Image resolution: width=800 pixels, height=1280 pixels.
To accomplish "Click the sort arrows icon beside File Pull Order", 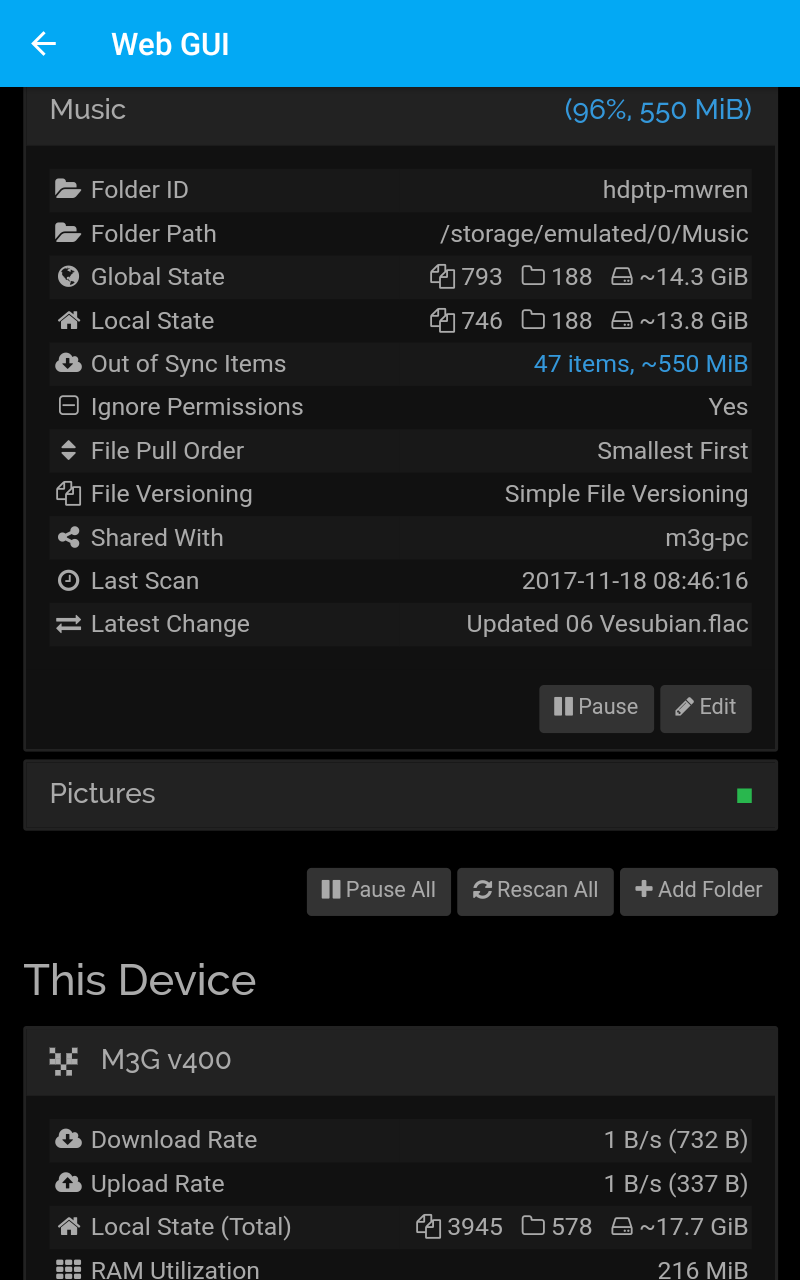I will [67, 450].
